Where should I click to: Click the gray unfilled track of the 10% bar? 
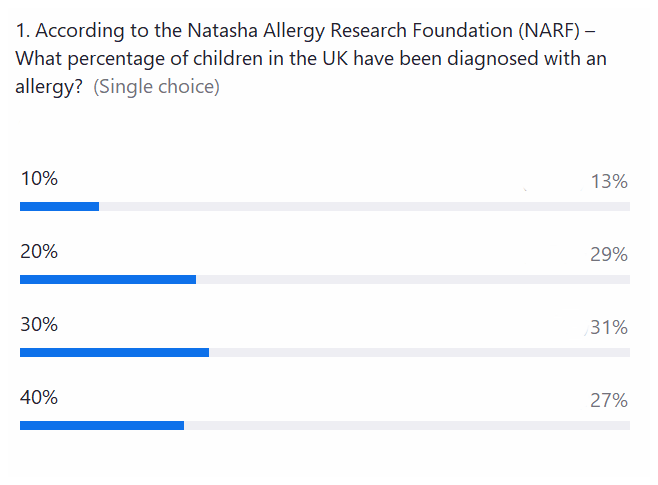pos(364,207)
